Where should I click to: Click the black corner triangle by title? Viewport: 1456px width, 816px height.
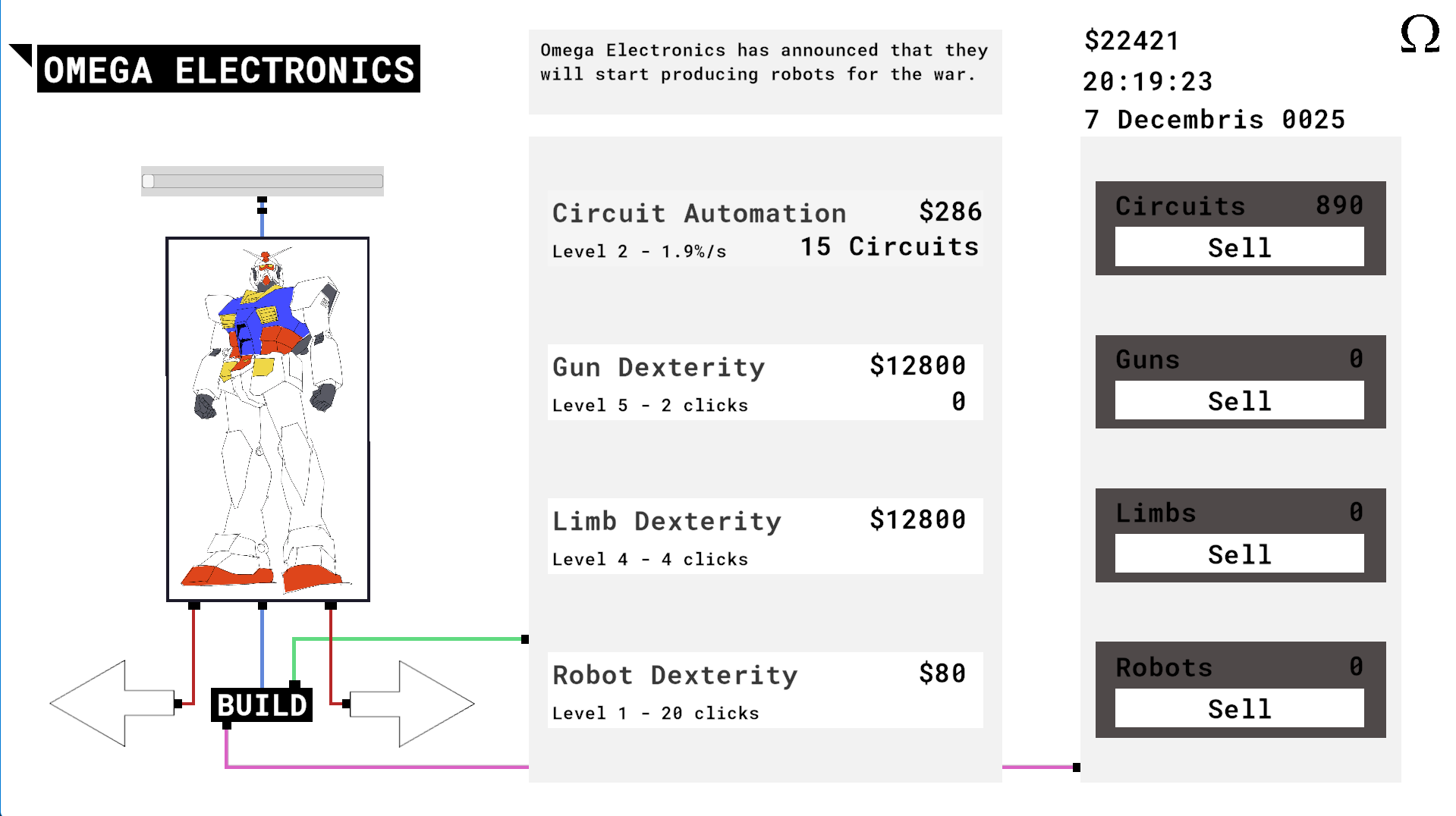tap(21, 54)
